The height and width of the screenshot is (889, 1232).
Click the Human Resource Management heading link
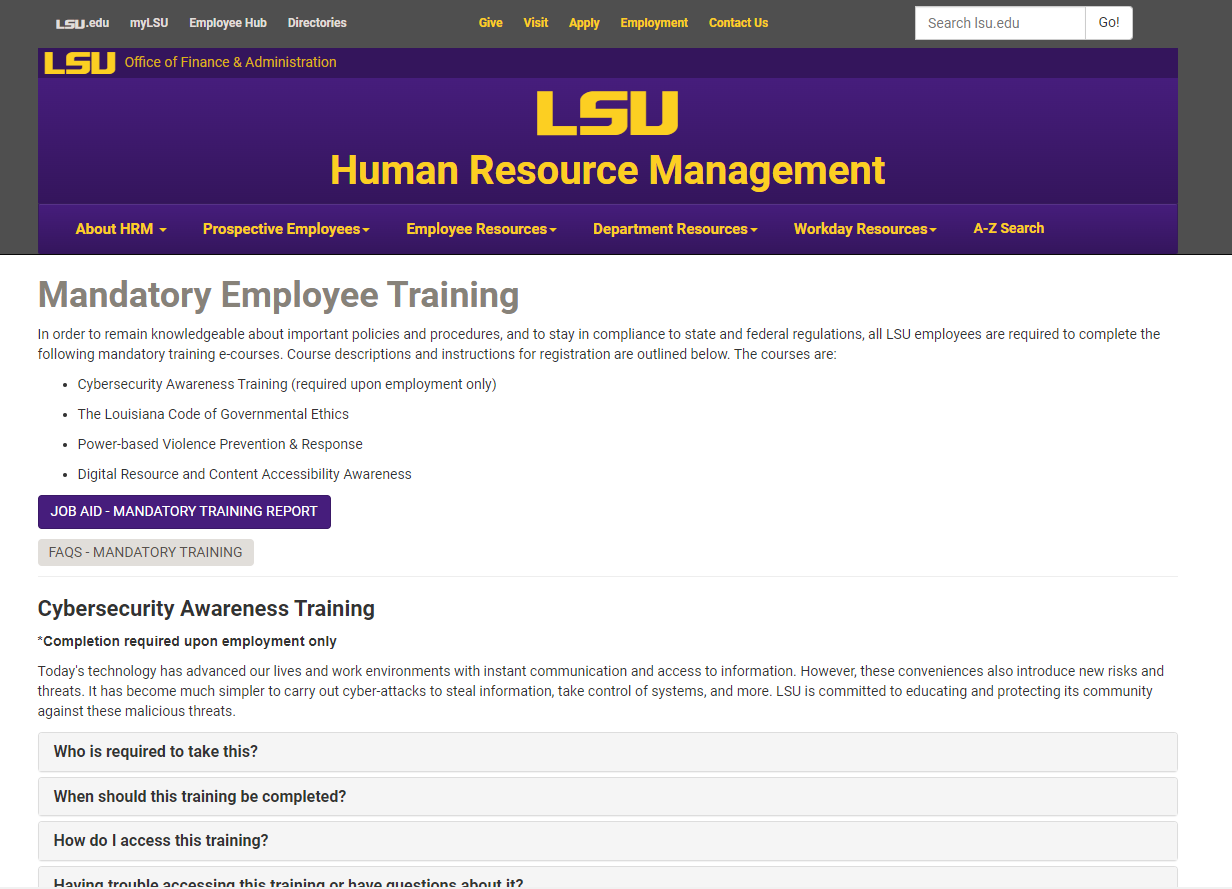[x=608, y=170]
